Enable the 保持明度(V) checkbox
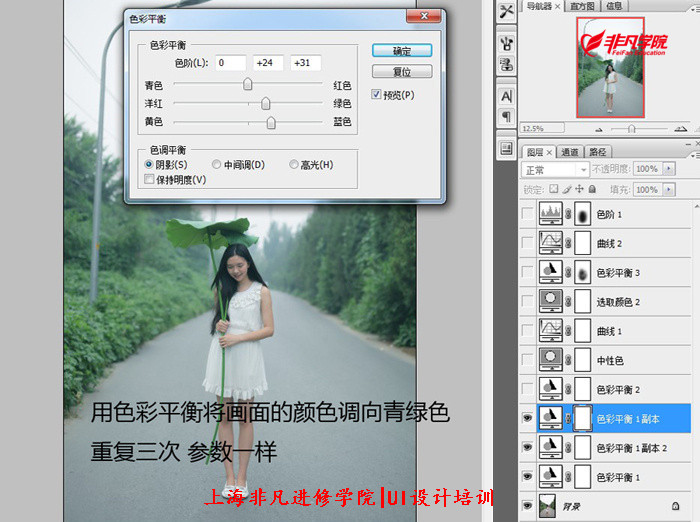The width and height of the screenshot is (700, 522). (x=149, y=179)
